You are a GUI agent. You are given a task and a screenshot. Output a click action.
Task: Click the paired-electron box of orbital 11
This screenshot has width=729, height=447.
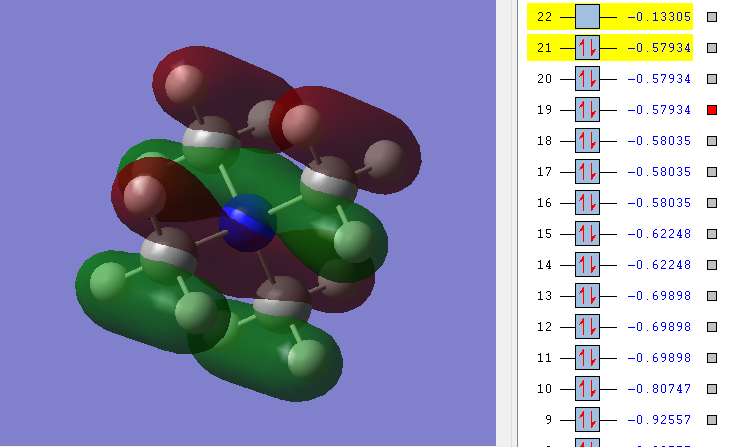click(x=587, y=358)
